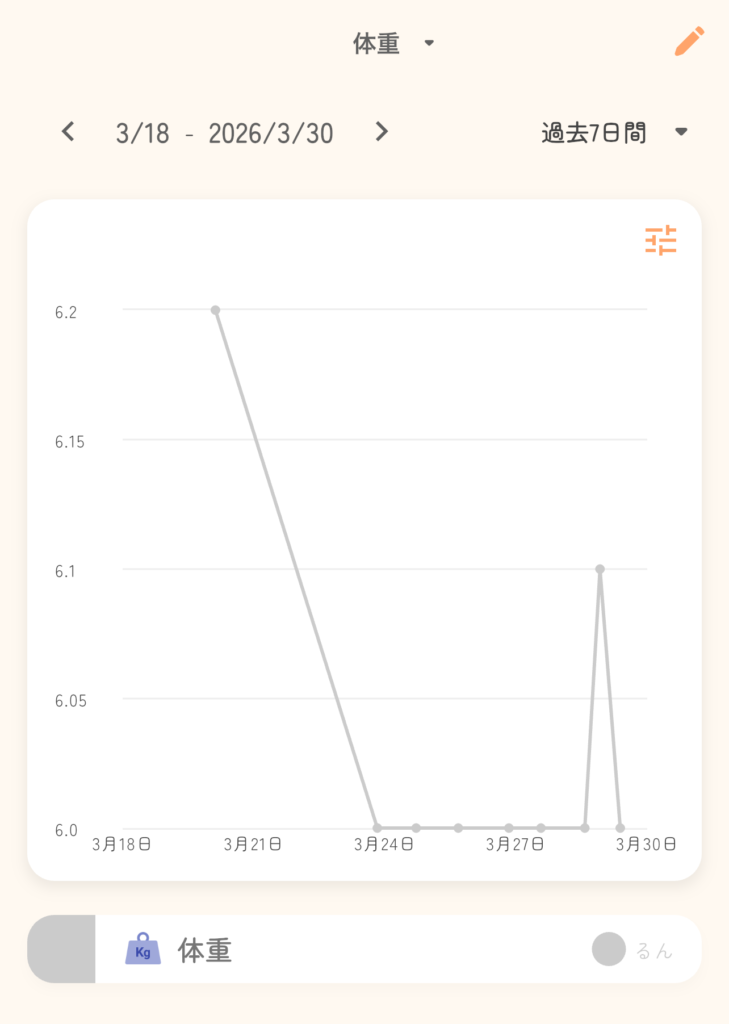Viewport: 729px width, 1024px height.
Task: Select the 6.2 data point on chart
Action: tap(215, 310)
